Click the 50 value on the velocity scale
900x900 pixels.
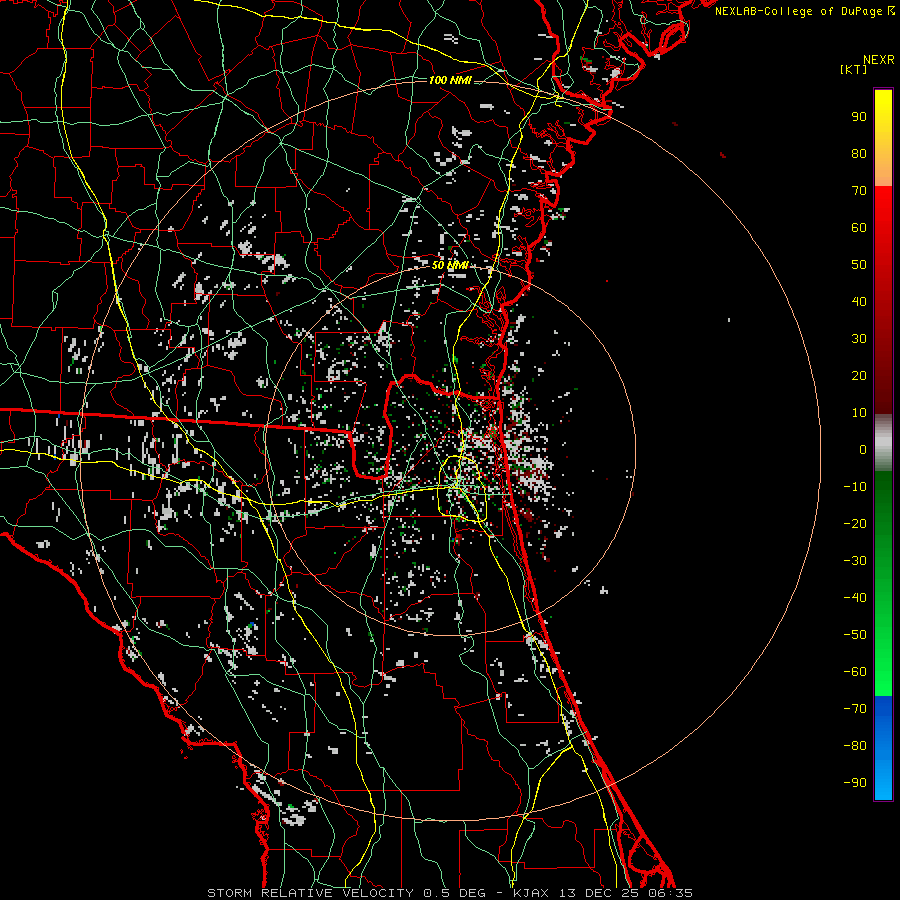coord(859,265)
